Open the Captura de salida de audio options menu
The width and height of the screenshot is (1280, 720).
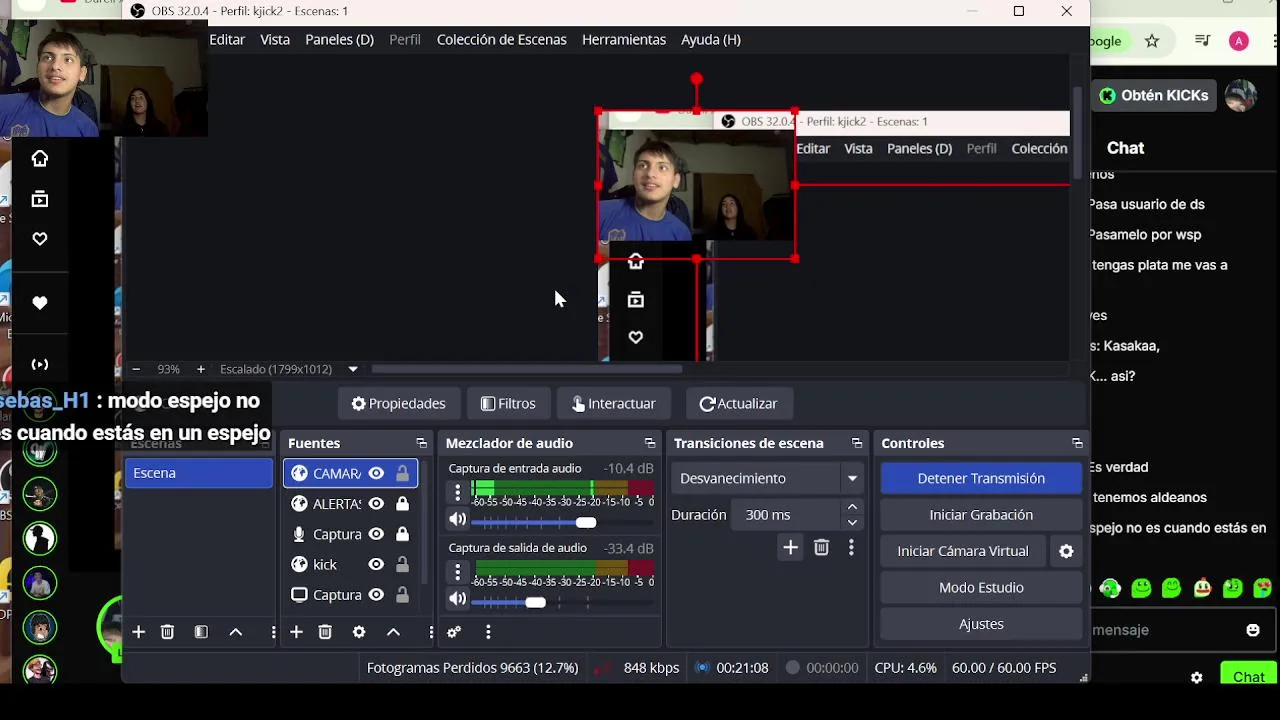tap(458, 572)
